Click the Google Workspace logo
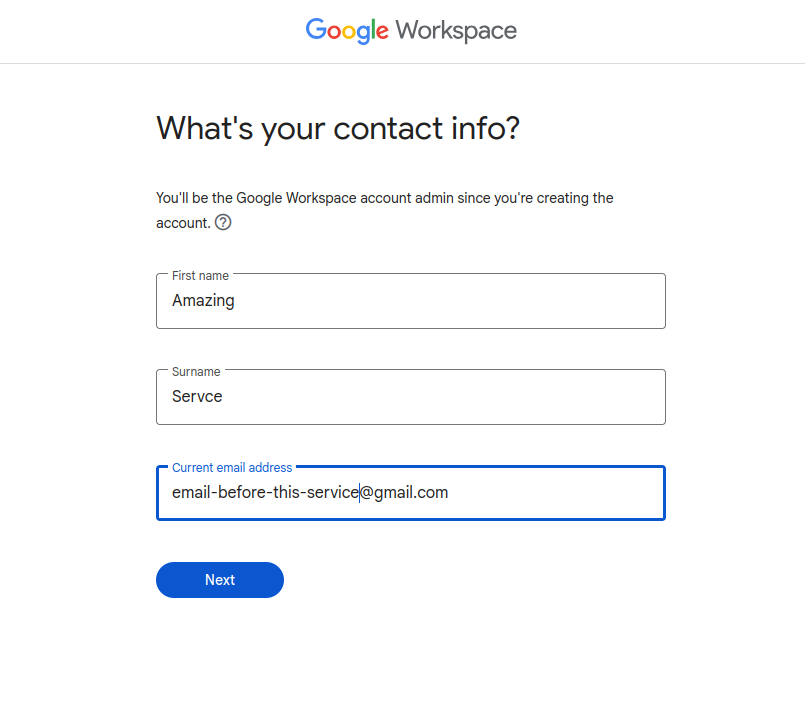This screenshot has width=805, height=728. coord(411,30)
